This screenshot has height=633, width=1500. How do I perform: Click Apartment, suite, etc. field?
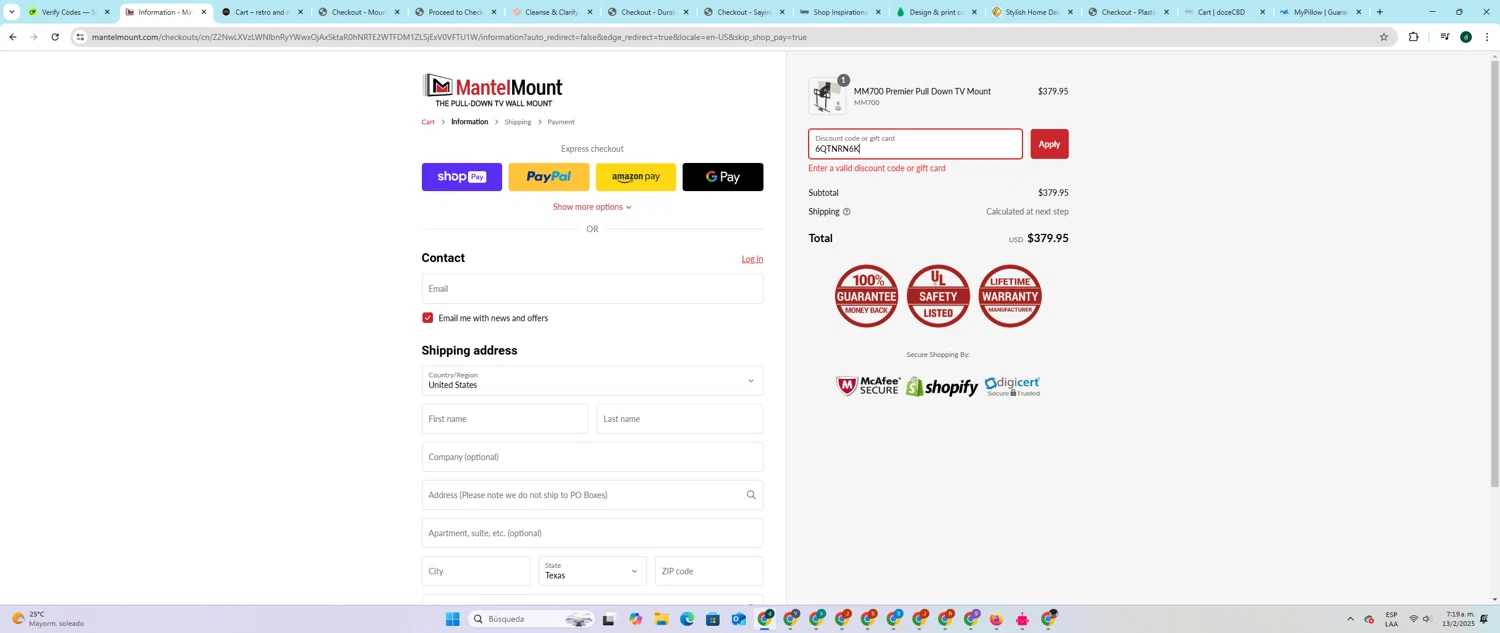click(x=592, y=533)
